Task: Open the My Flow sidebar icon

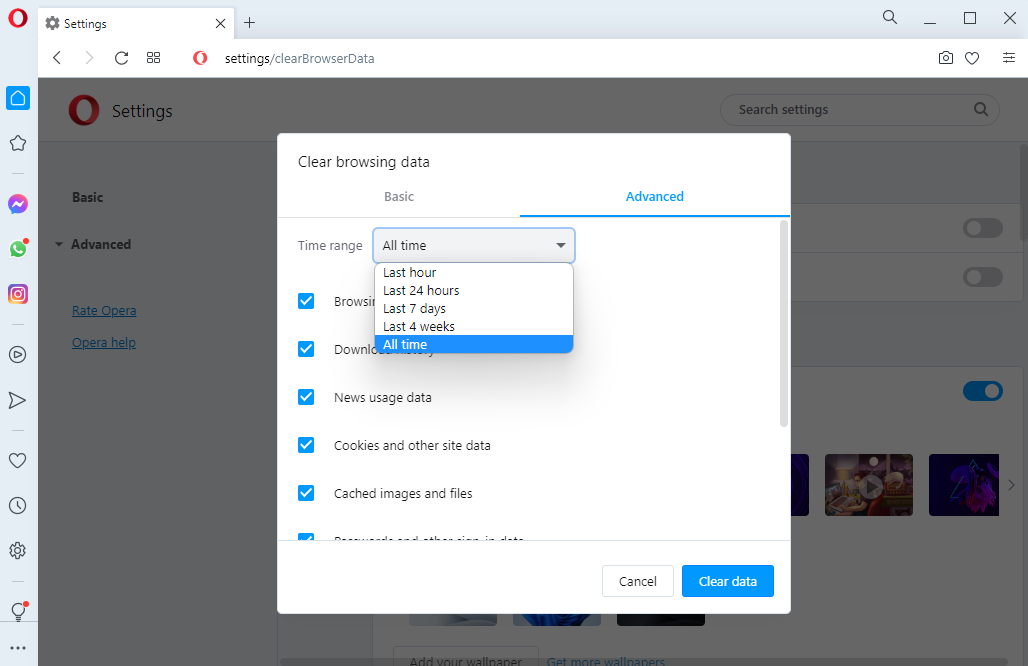Action: [18, 401]
